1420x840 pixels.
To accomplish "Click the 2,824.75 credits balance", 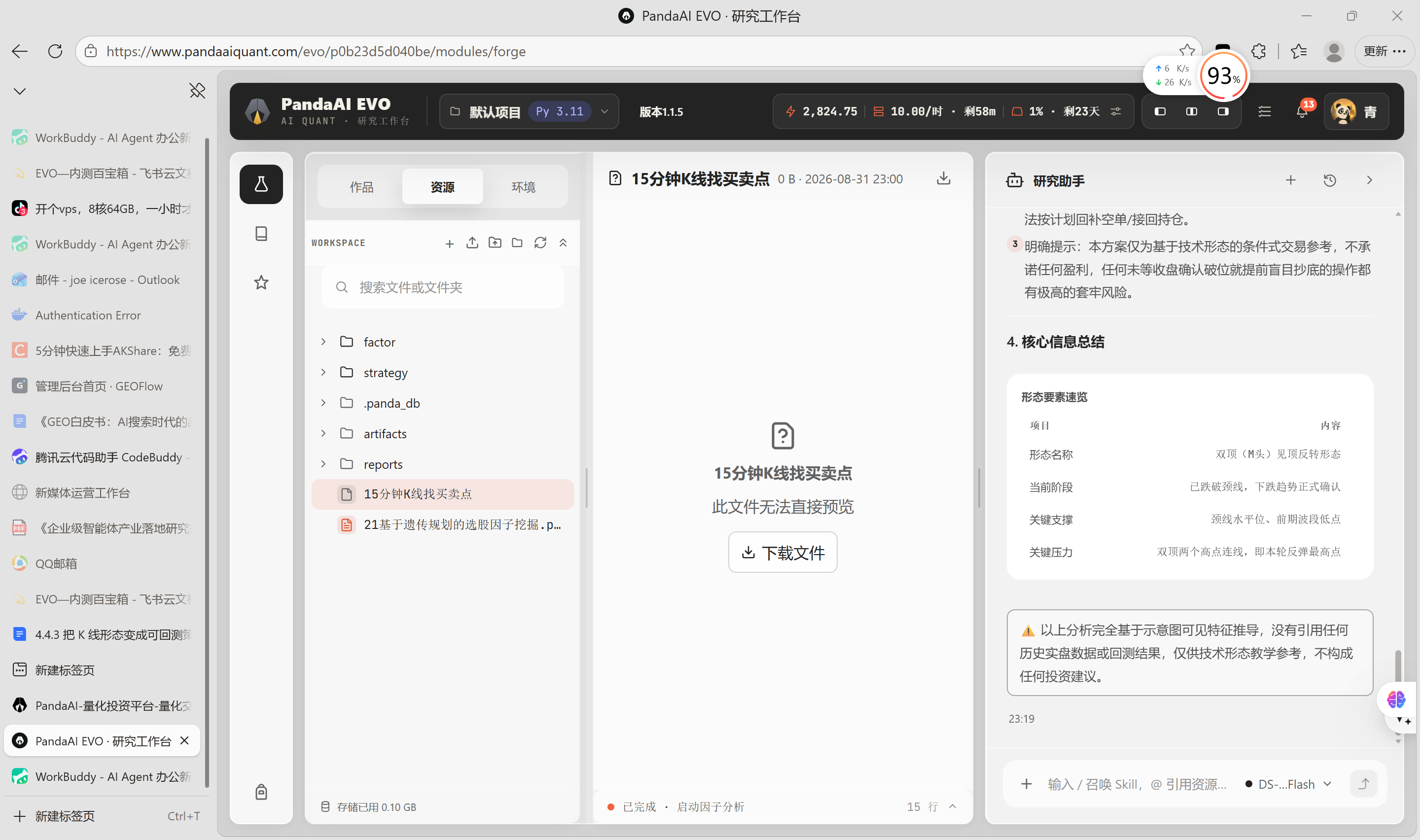I will 821,111.
